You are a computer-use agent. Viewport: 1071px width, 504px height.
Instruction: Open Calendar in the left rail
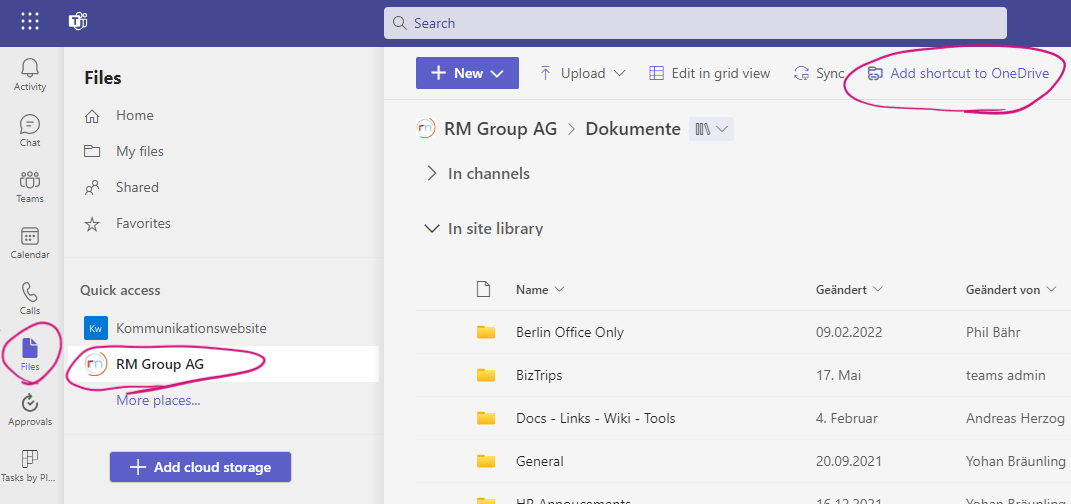tap(30, 242)
